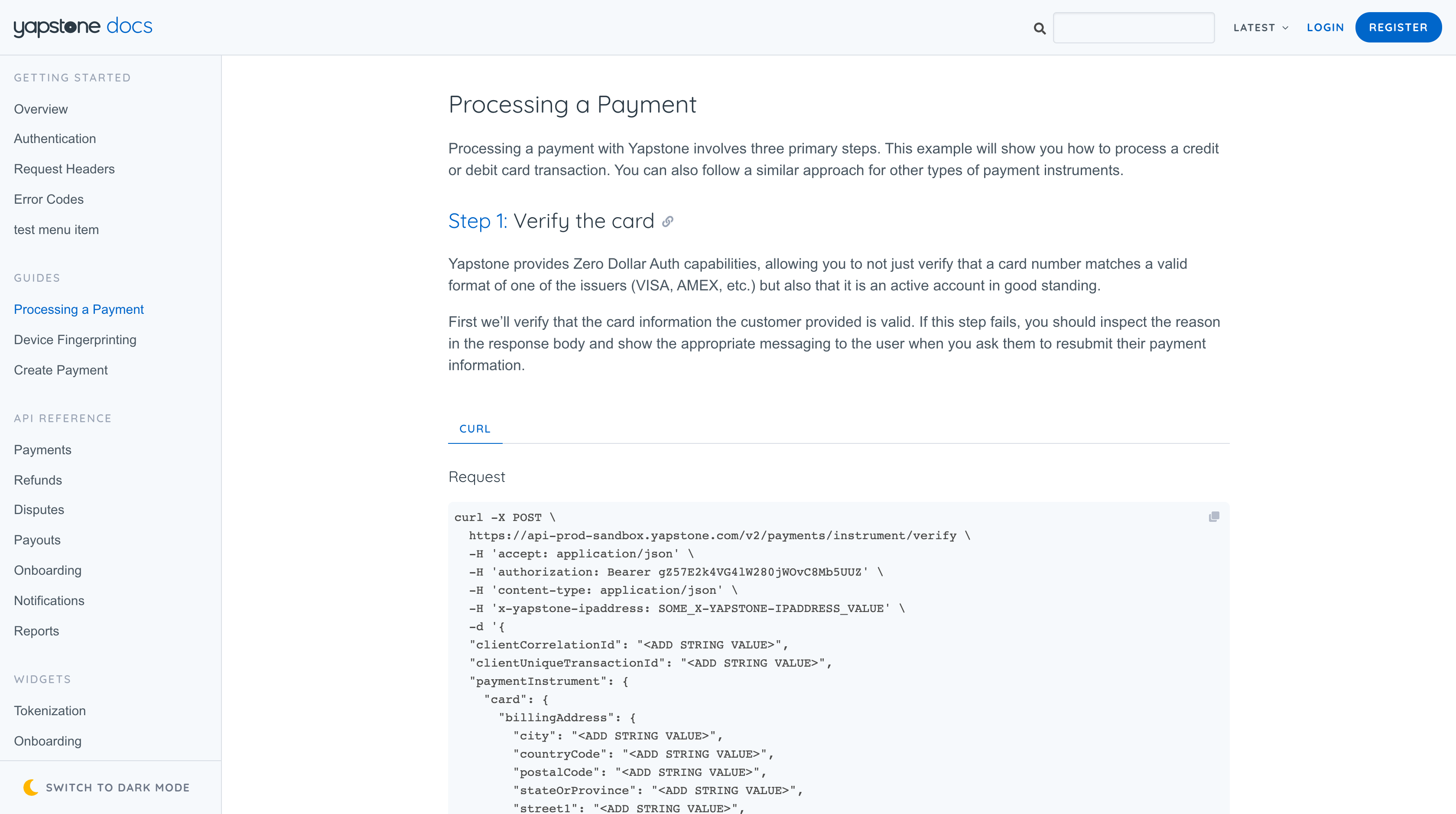Navigate to Error Codes section
Image resolution: width=1456 pixels, height=814 pixels.
49,199
